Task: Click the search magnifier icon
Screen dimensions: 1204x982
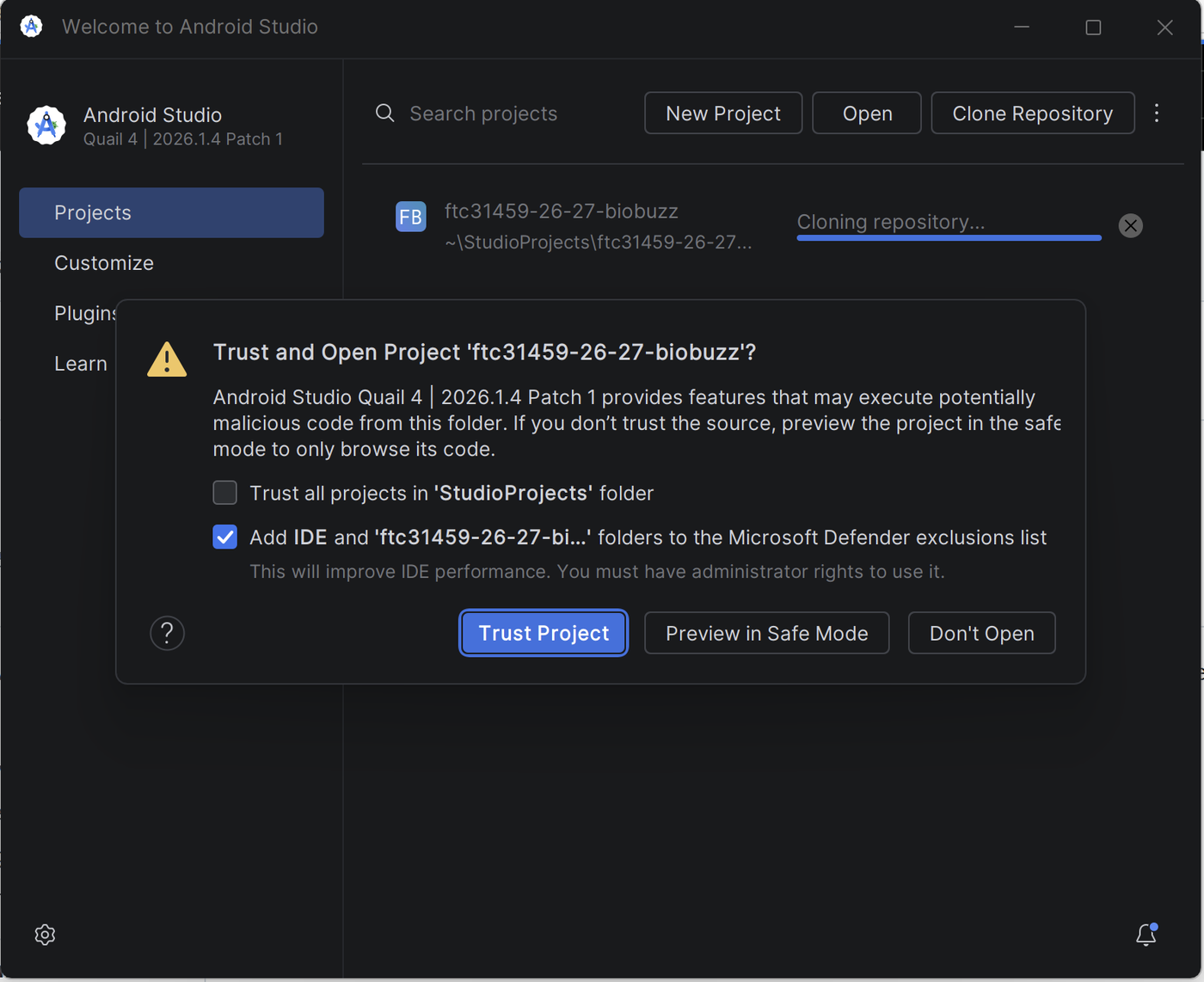Action: click(385, 114)
